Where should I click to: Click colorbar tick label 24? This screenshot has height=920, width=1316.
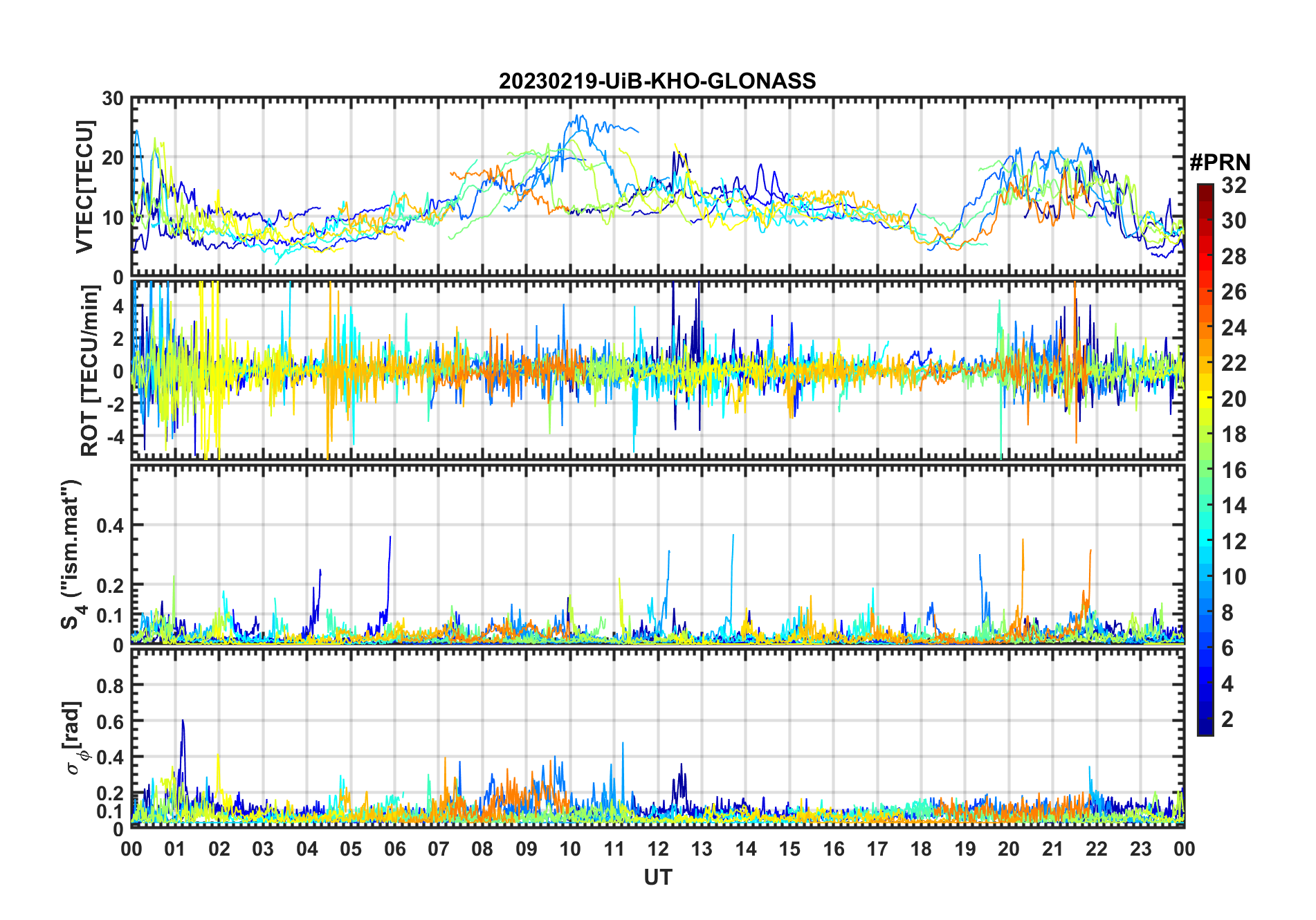pos(1234,328)
